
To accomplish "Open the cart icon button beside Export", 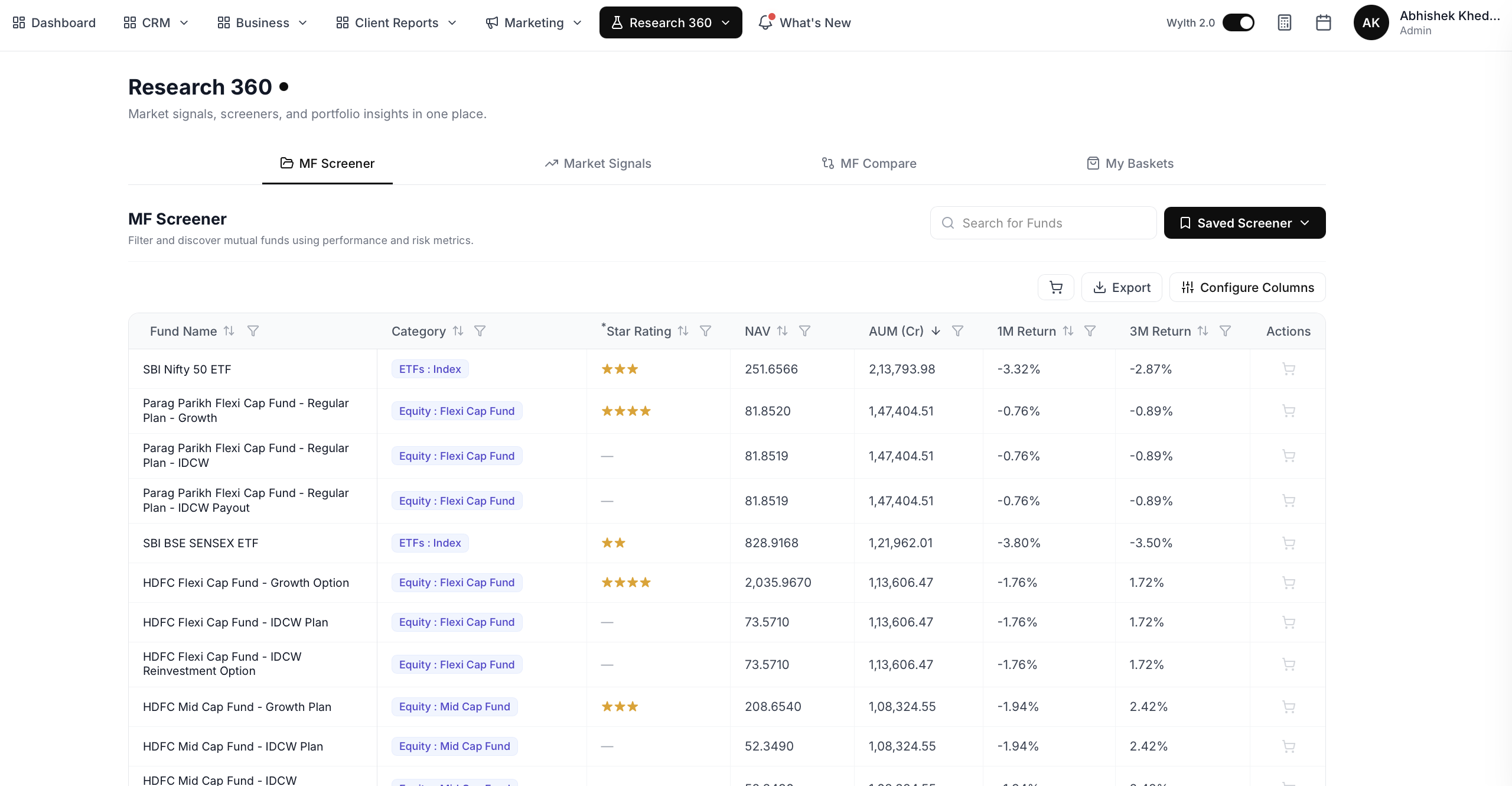I will pyautogui.click(x=1056, y=287).
